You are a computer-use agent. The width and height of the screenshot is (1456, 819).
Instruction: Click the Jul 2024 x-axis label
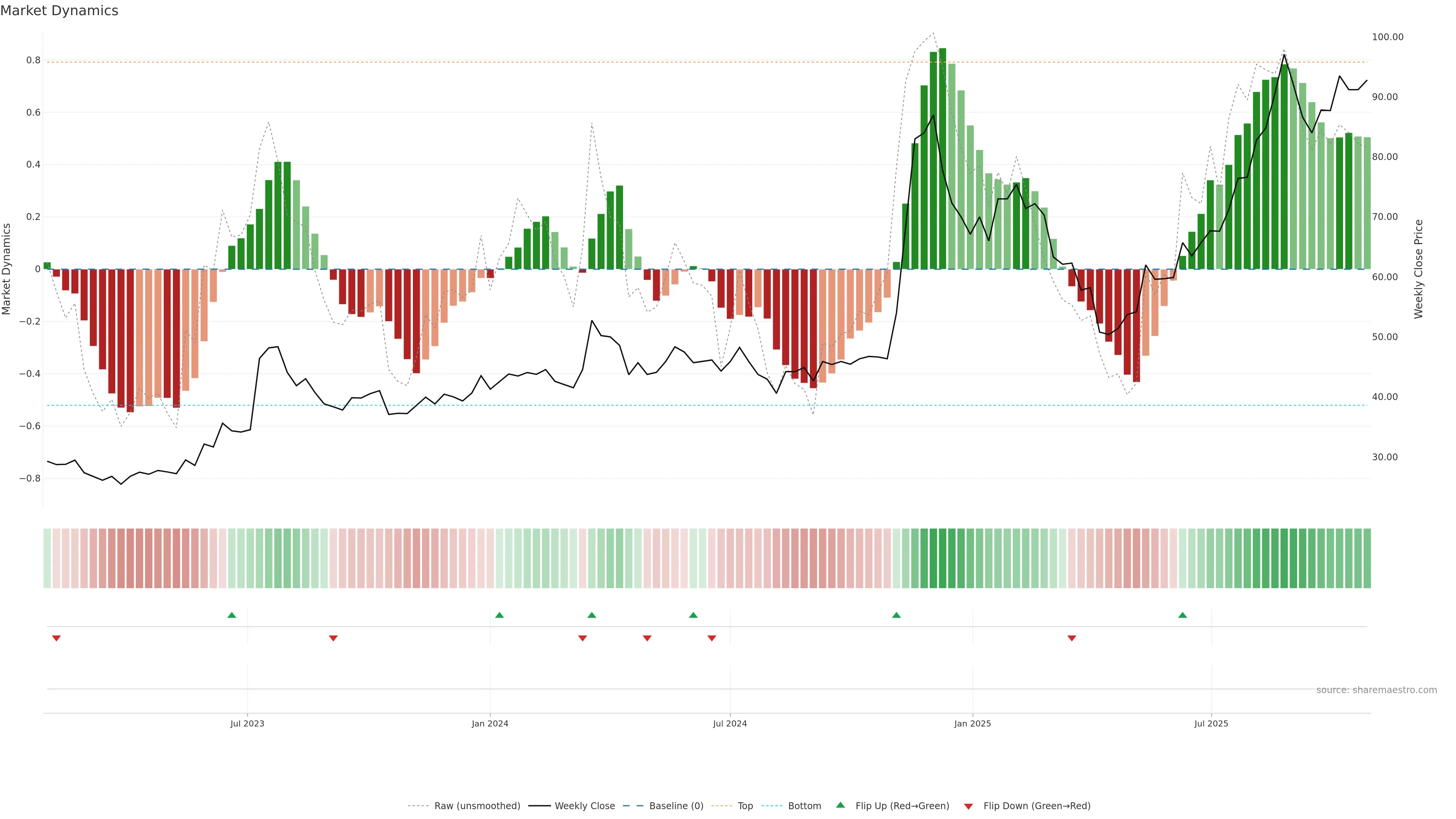[730, 723]
